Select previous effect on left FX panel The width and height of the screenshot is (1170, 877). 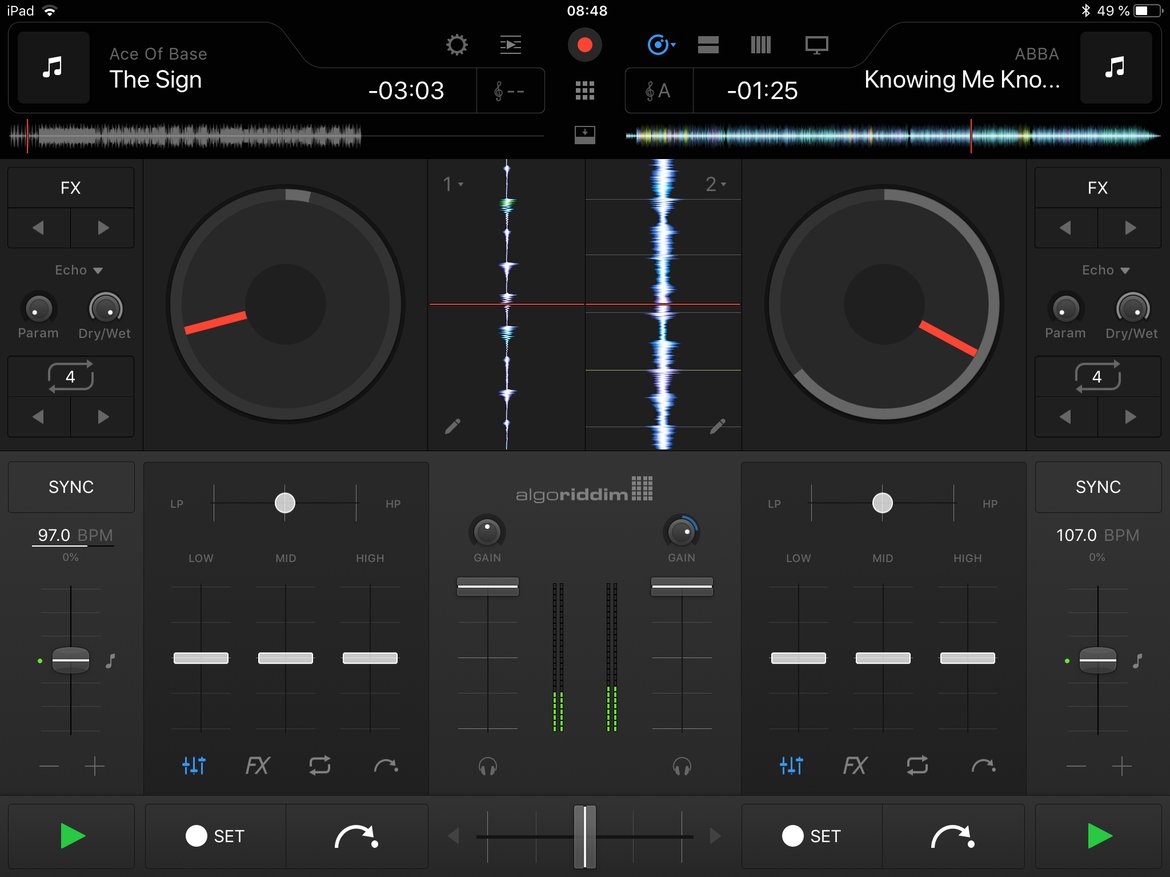tap(39, 228)
